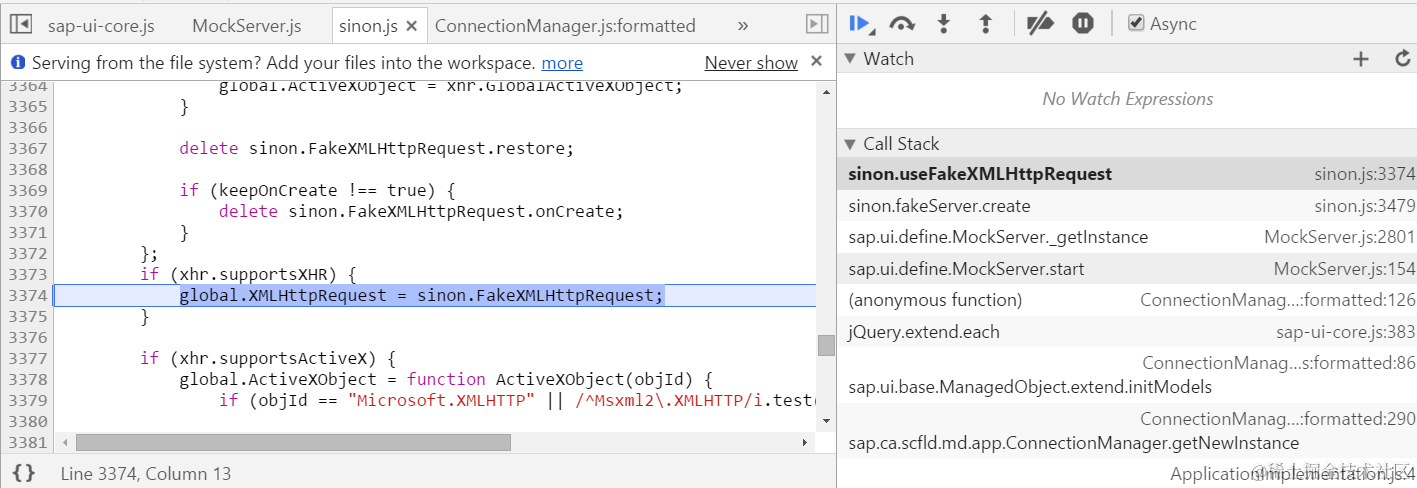Dismiss the workspace info banner
Screen dimensions: 1417x488
point(816,62)
